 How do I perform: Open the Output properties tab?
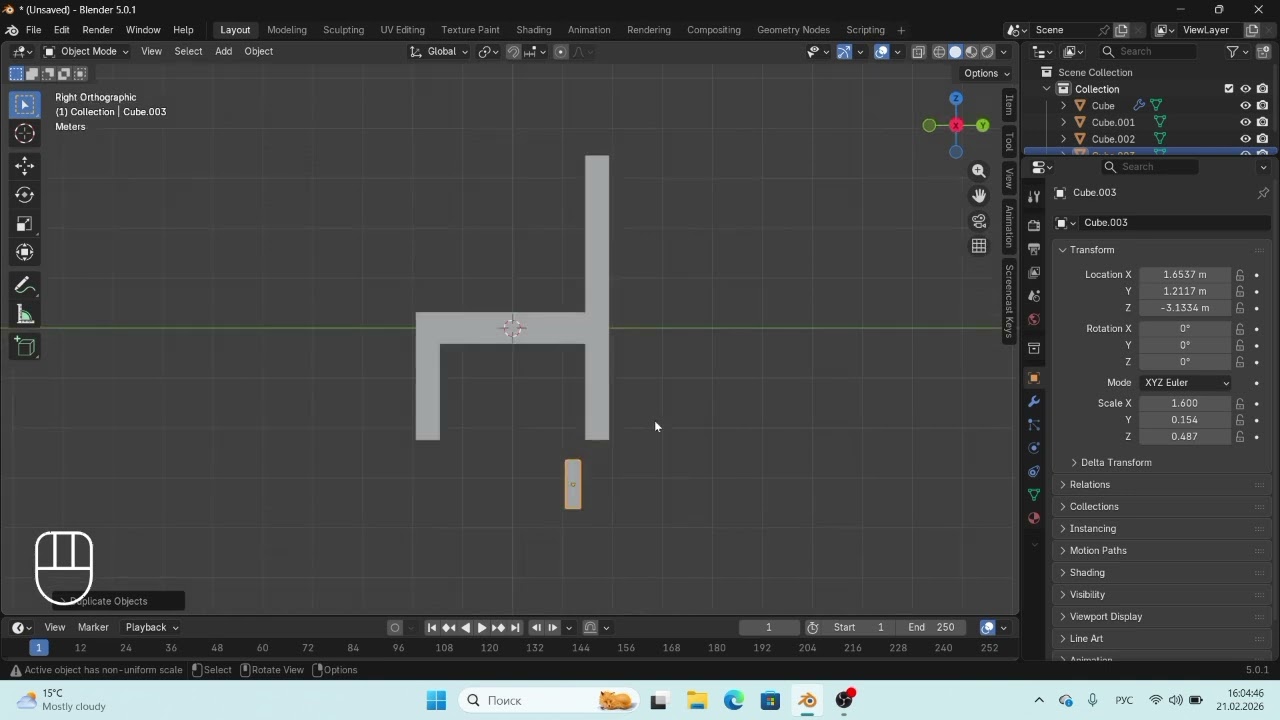(1034, 249)
